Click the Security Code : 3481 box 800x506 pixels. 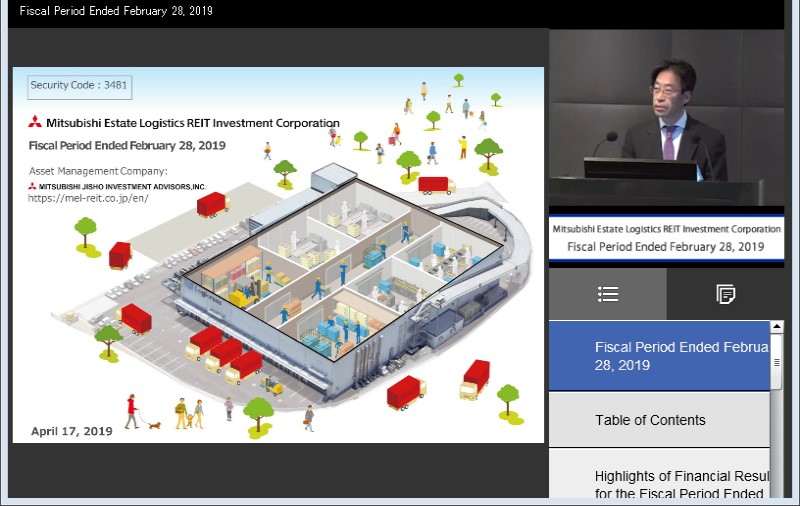pos(79,86)
